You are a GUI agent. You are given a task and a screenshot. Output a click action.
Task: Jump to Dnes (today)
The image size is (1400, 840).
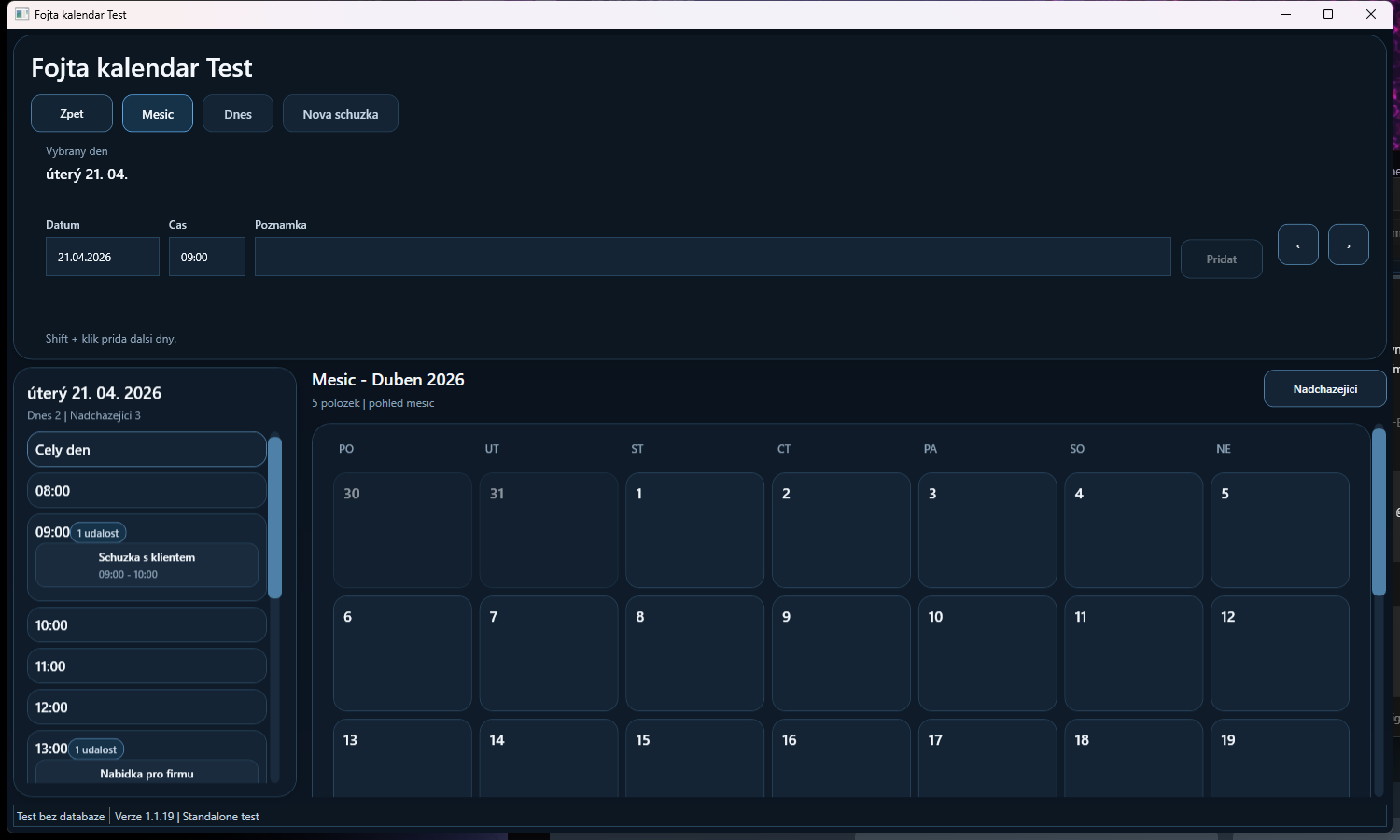238,114
